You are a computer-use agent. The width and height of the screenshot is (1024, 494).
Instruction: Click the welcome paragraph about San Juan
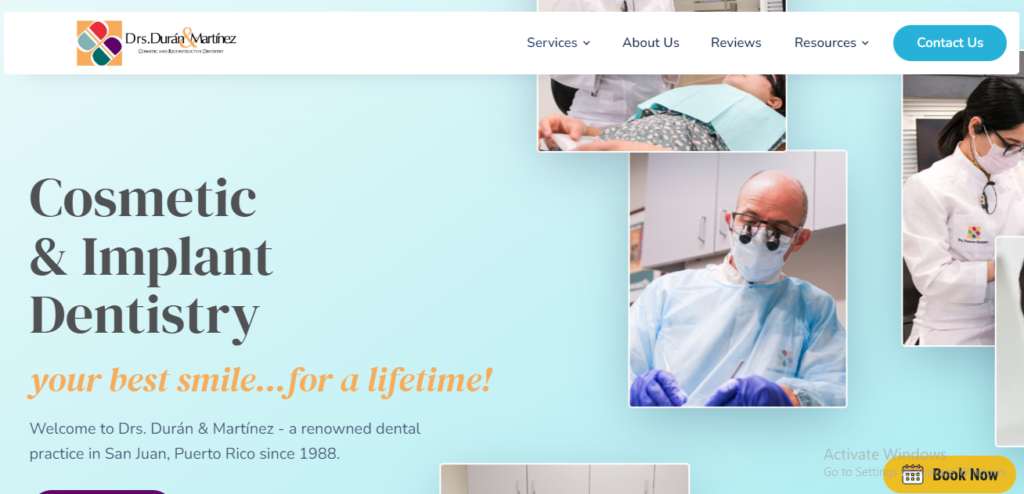(225, 441)
